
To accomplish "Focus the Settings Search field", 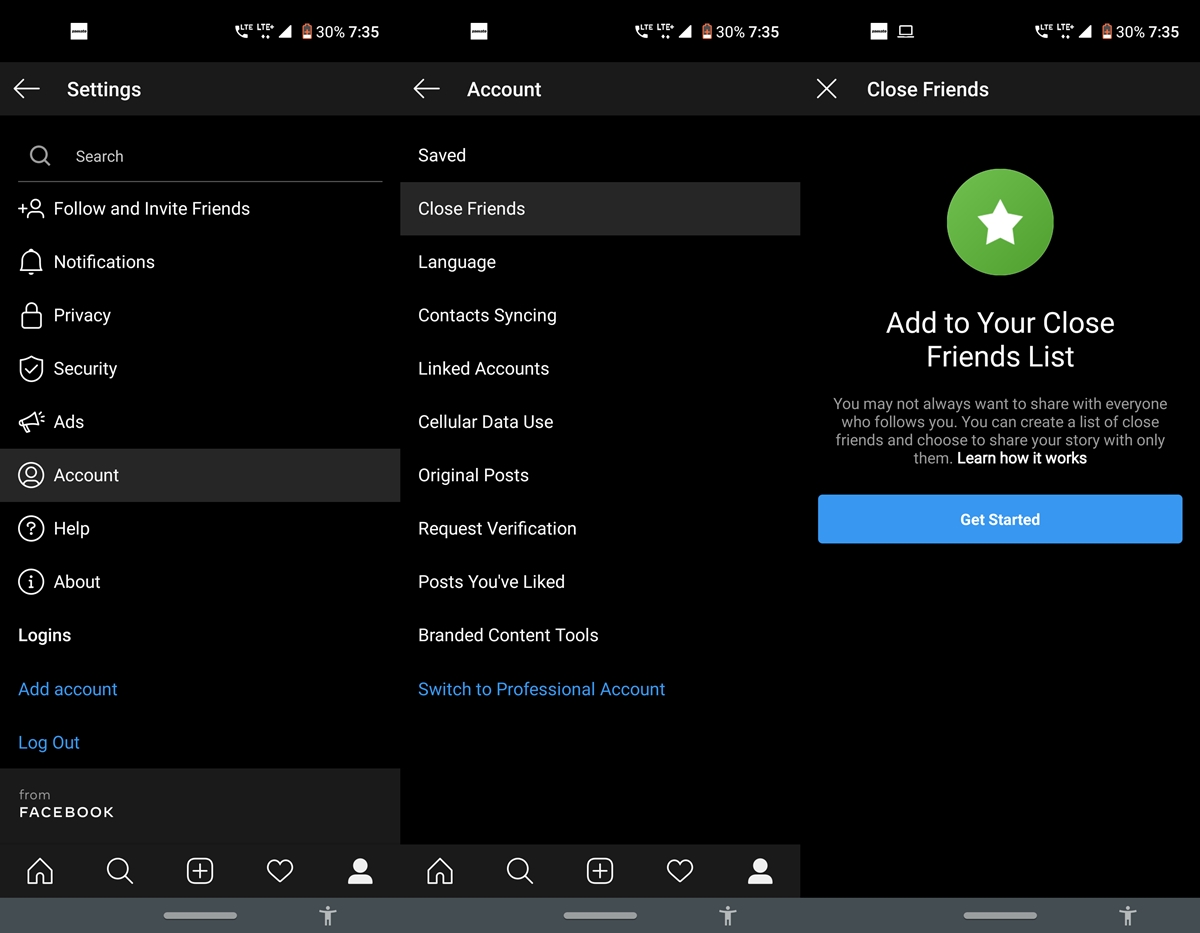I will (x=200, y=156).
